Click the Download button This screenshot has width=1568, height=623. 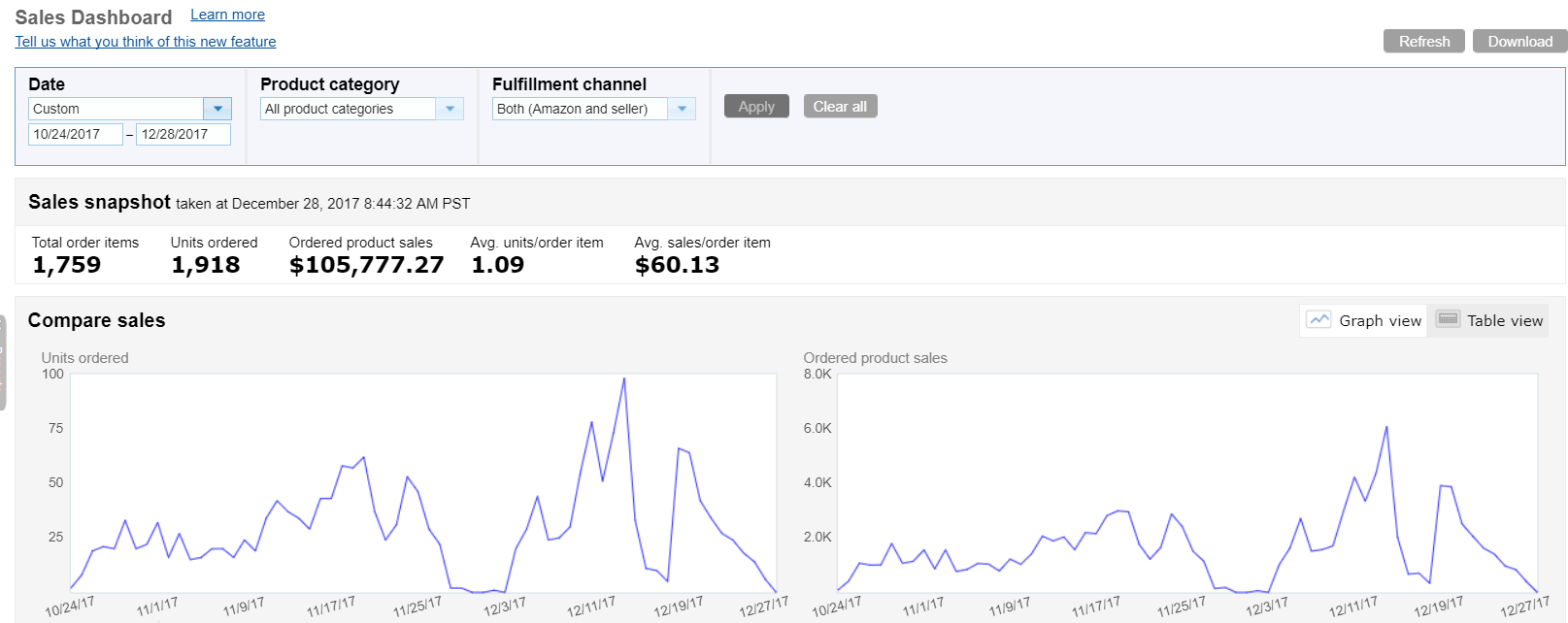[1519, 41]
